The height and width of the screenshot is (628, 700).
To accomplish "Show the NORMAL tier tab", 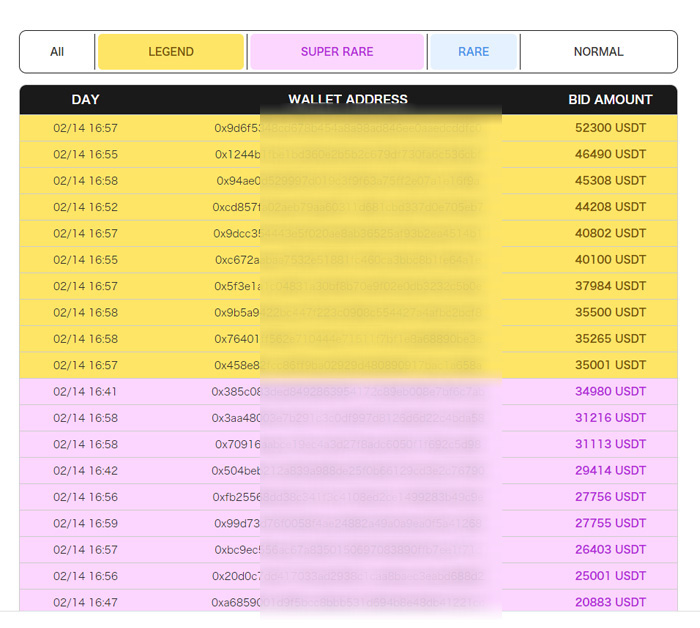I will (598, 52).
